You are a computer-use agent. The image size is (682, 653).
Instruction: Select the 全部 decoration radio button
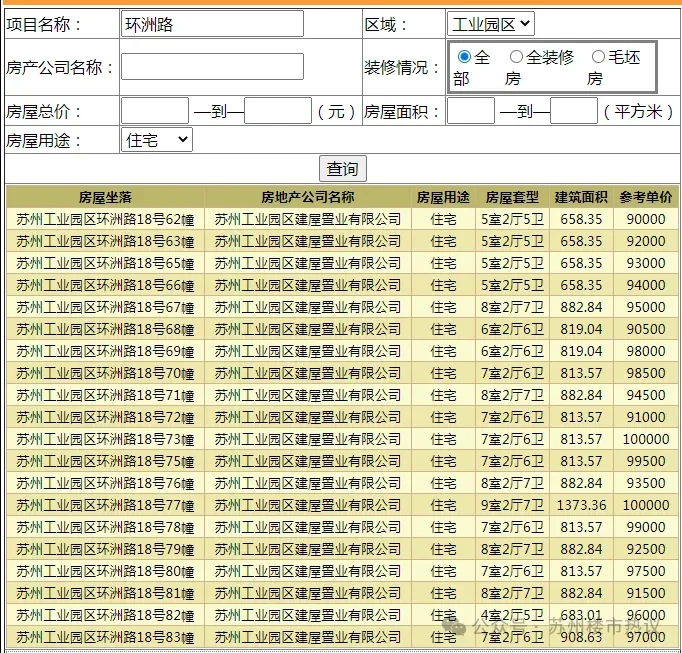coord(464,57)
